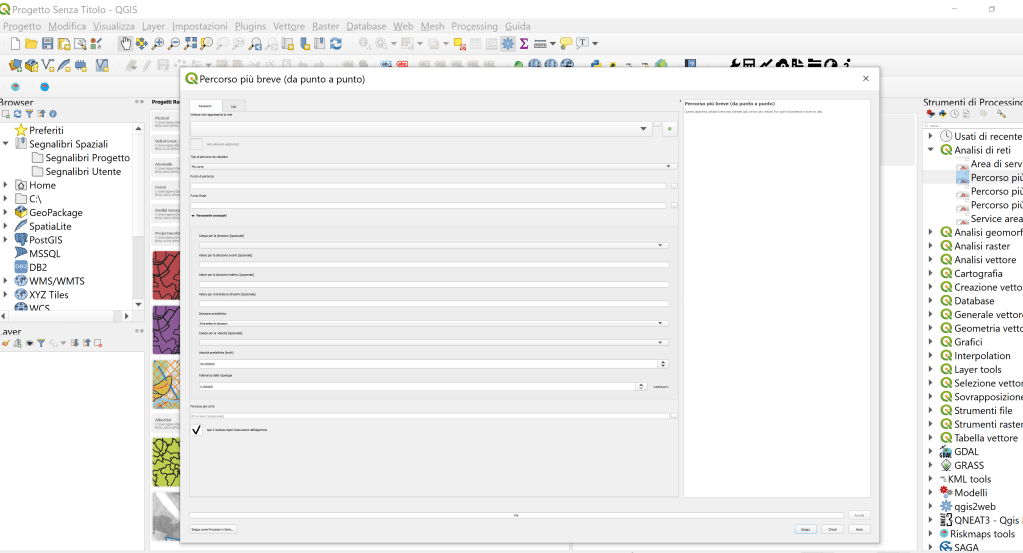
Task: Click the Zoom In magnifier icon
Action: pyautogui.click(x=158, y=44)
